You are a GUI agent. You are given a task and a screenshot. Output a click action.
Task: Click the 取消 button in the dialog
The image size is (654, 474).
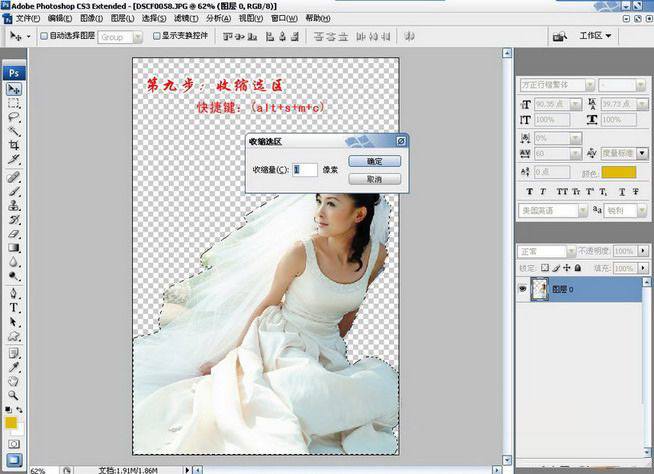click(x=374, y=179)
